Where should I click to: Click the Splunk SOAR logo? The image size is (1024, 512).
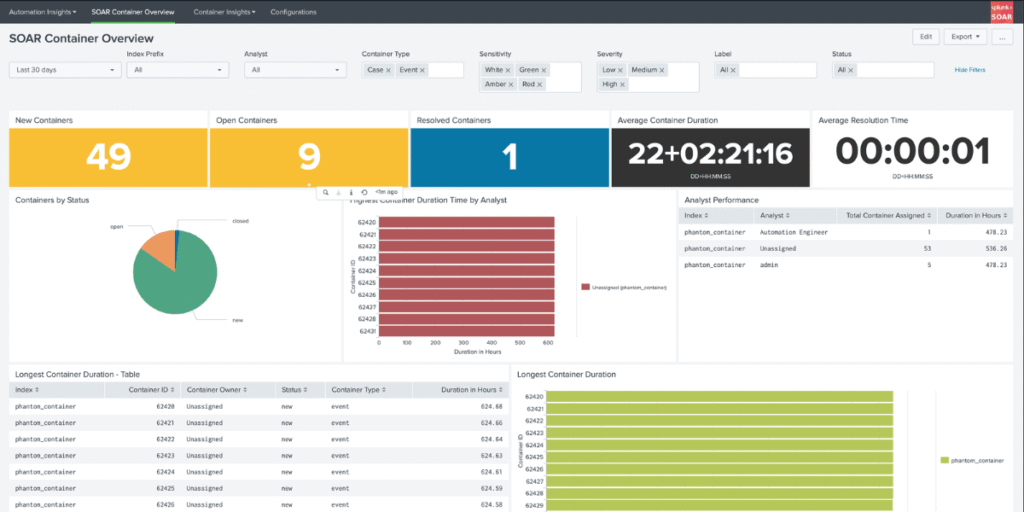[1001, 12]
